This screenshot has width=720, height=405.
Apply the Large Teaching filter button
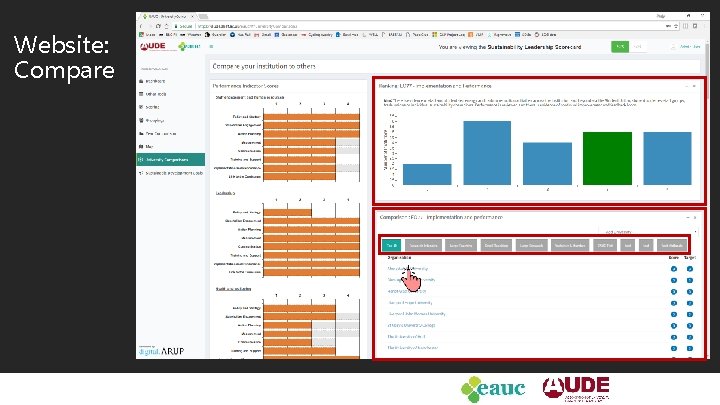(x=461, y=246)
